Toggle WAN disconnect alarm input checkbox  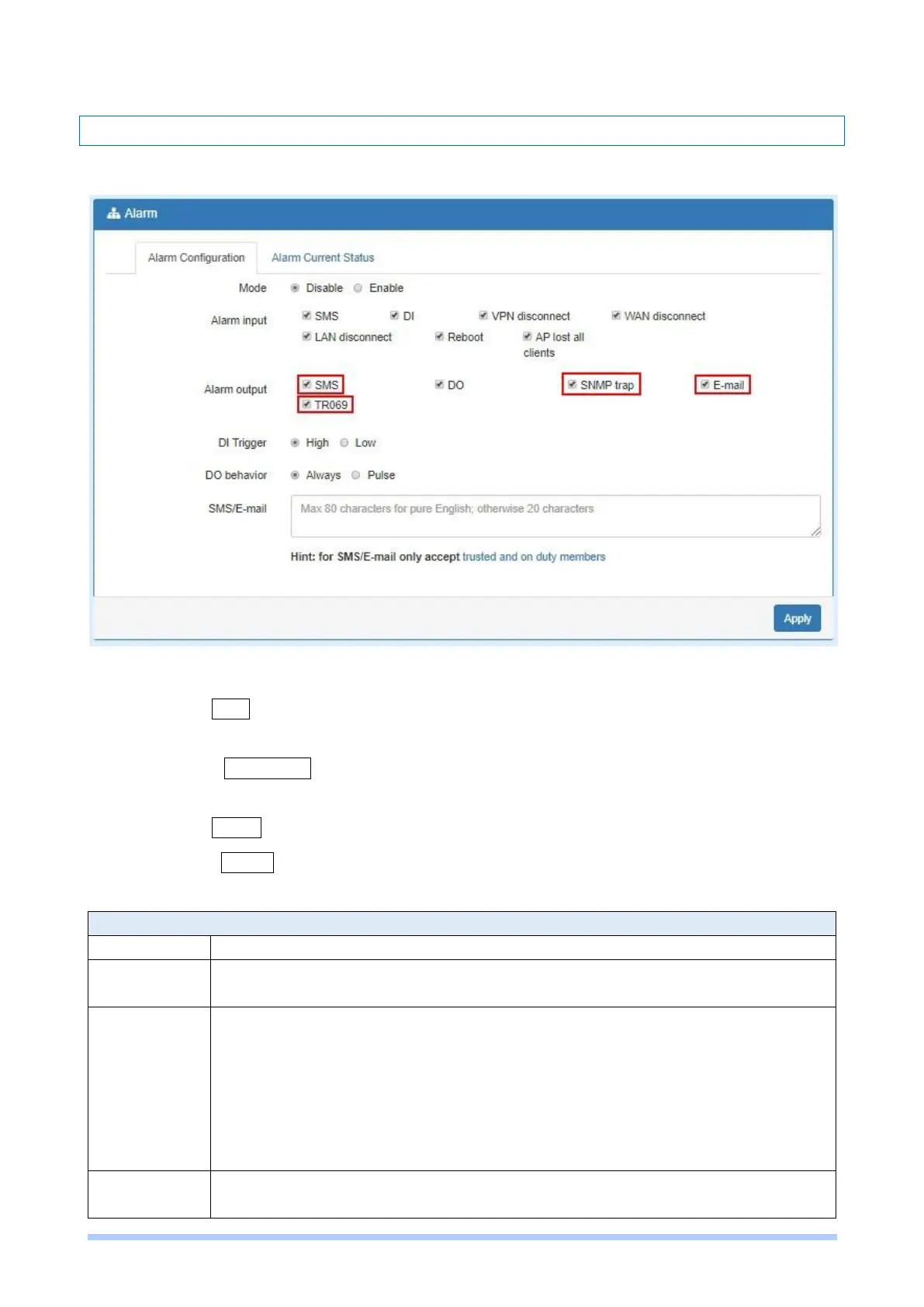pyautogui.click(x=616, y=315)
